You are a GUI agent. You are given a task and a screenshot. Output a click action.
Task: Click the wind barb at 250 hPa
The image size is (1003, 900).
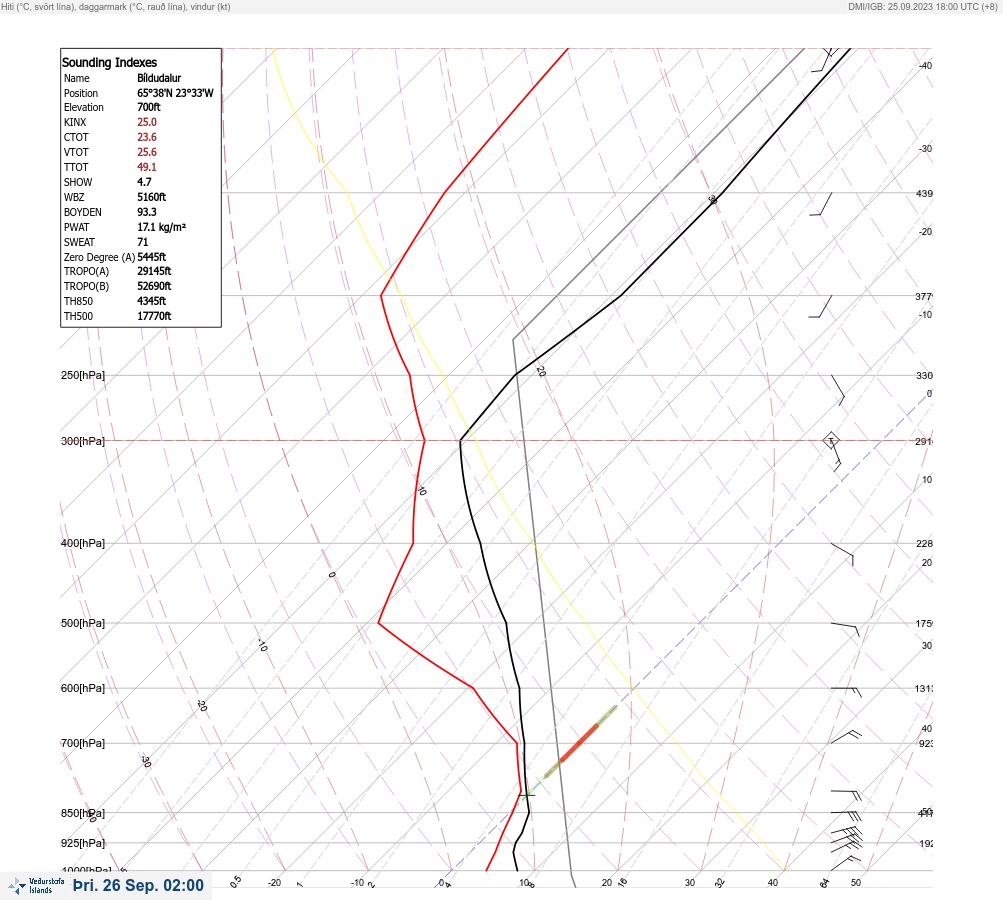click(x=838, y=390)
